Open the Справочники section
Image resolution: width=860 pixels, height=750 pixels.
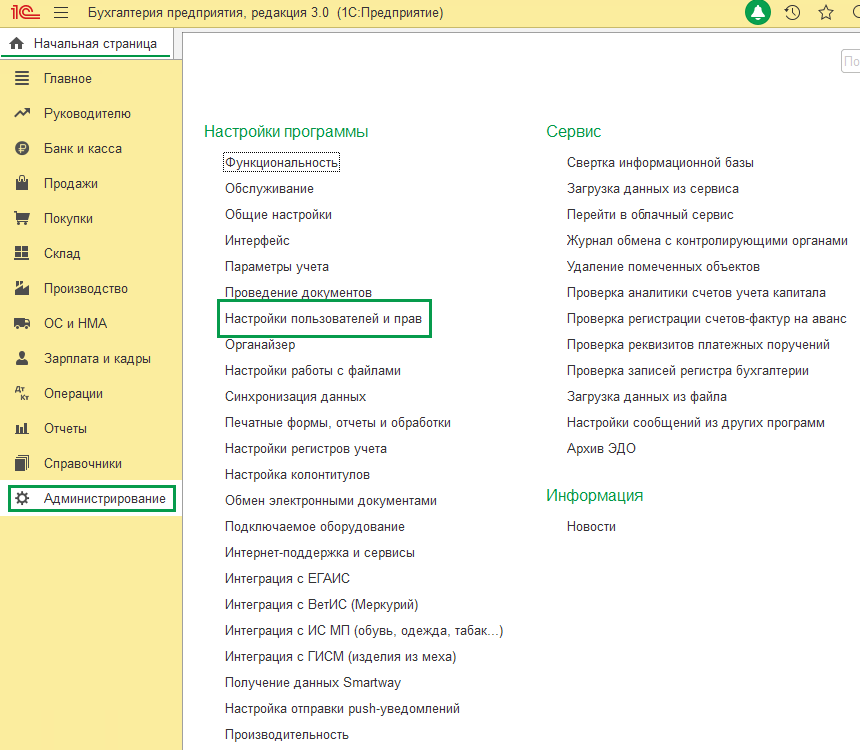(83, 464)
